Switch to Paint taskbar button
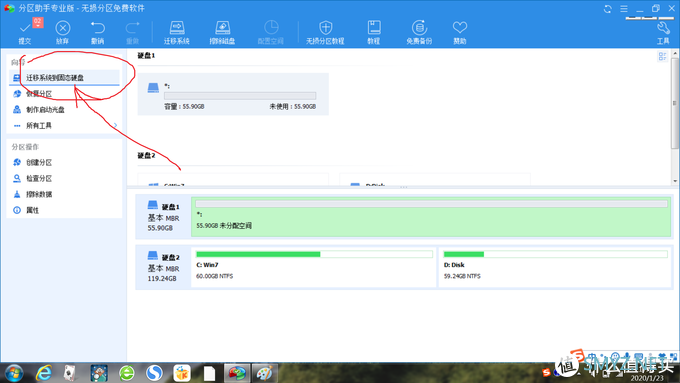Viewport: 680px width, 383px height. coord(265,373)
